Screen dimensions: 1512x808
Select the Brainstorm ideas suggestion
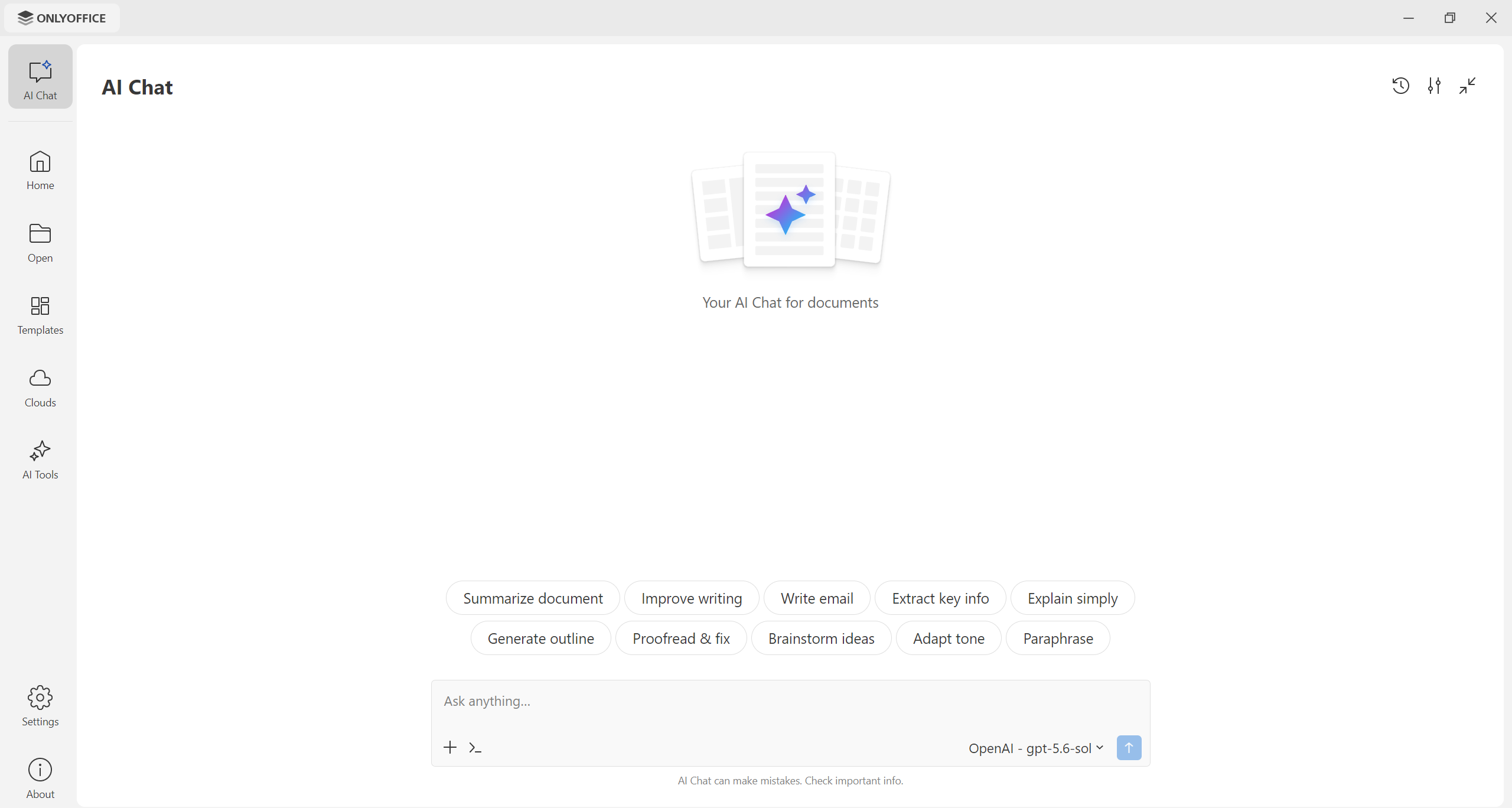tap(821, 638)
